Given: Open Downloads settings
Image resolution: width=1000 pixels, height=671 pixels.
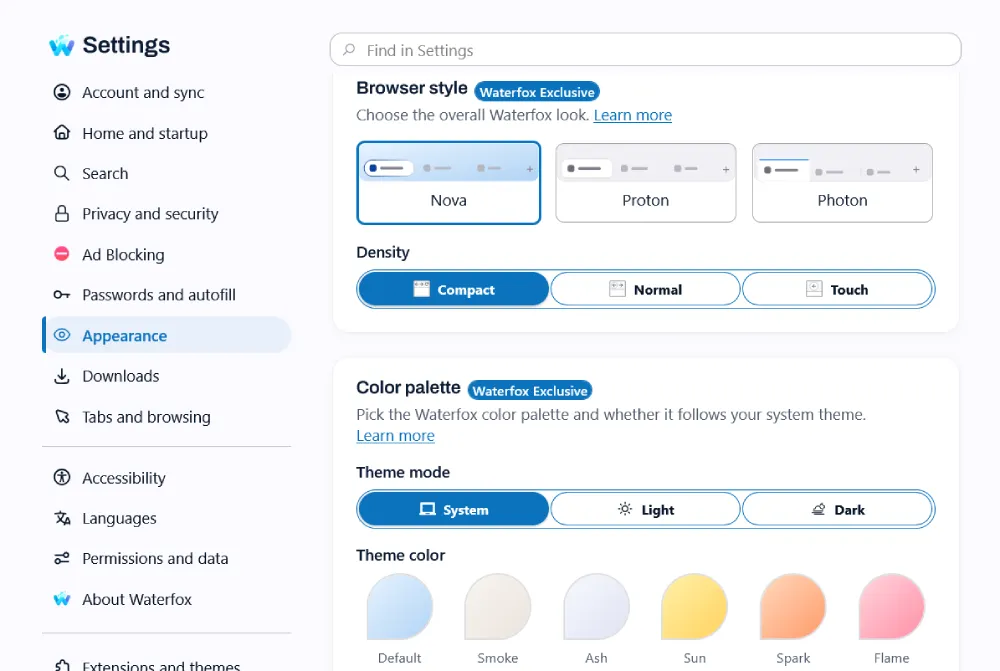Looking at the screenshot, I should (167, 376).
